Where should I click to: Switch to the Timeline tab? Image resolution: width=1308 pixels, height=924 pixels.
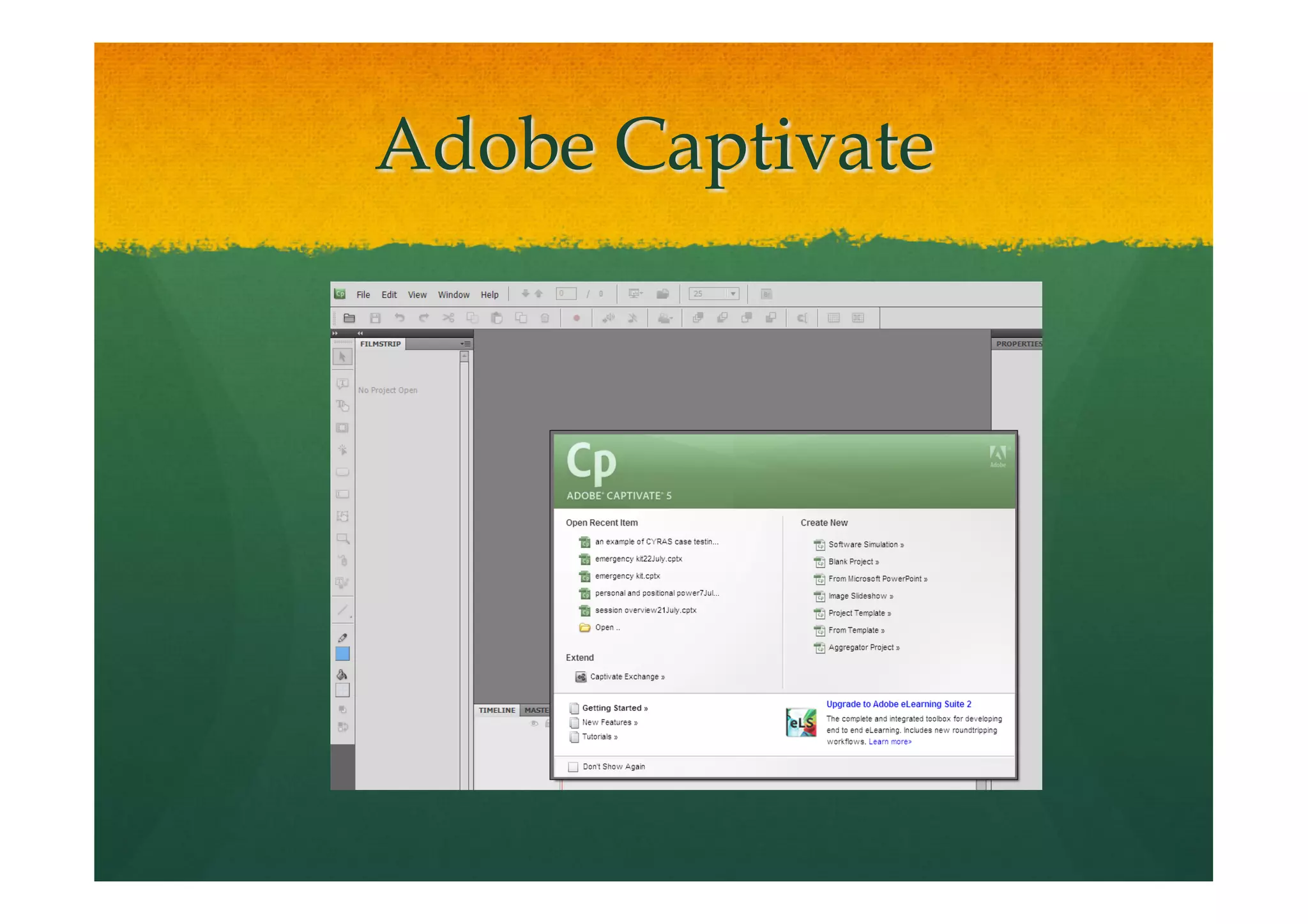(497, 711)
